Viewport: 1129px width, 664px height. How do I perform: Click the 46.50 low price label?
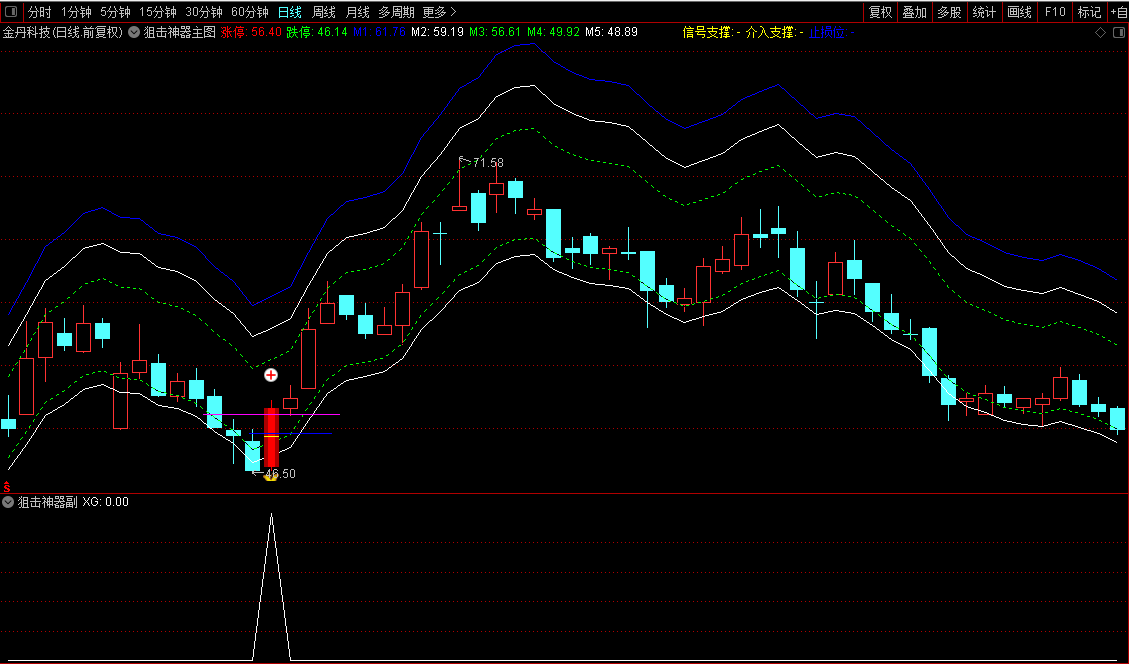click(280, 474)
